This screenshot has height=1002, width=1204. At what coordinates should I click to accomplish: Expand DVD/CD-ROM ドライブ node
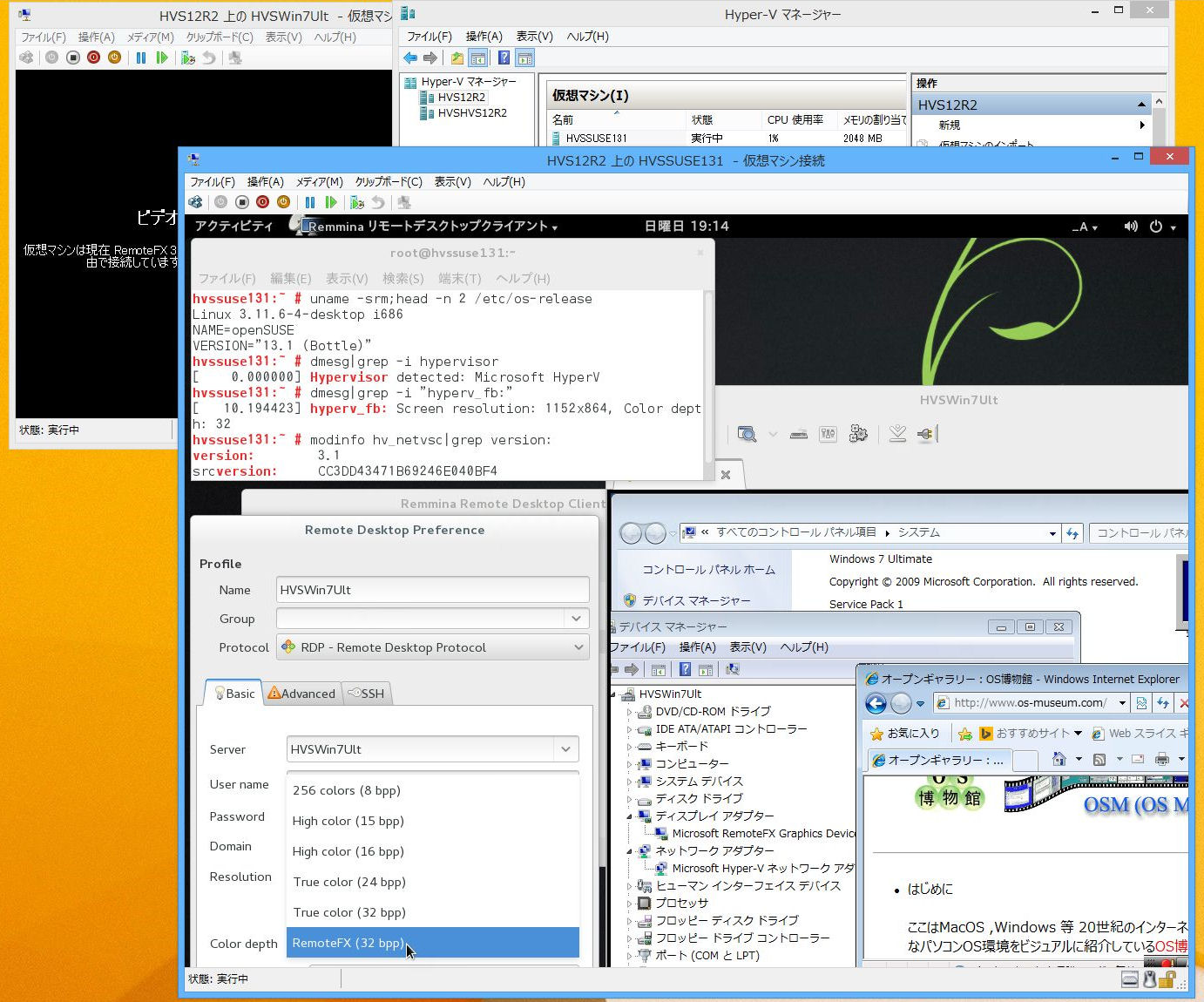[x=629, y=712]
